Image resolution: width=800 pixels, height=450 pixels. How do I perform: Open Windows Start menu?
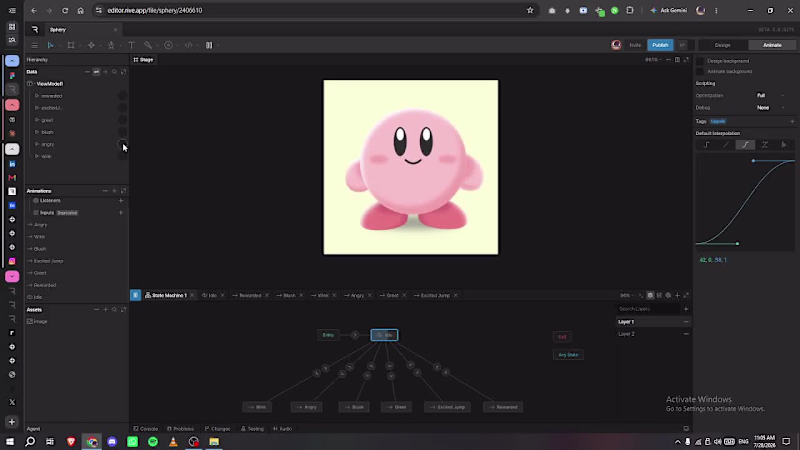pos(10,442)
